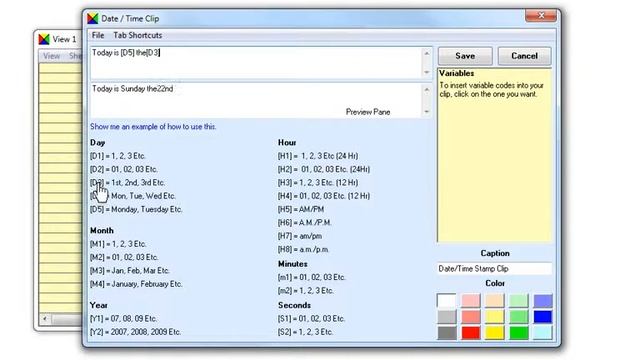Insert the [H3] 12-hour code
Viewport: 640px width, 360px height.
point(318,183)
